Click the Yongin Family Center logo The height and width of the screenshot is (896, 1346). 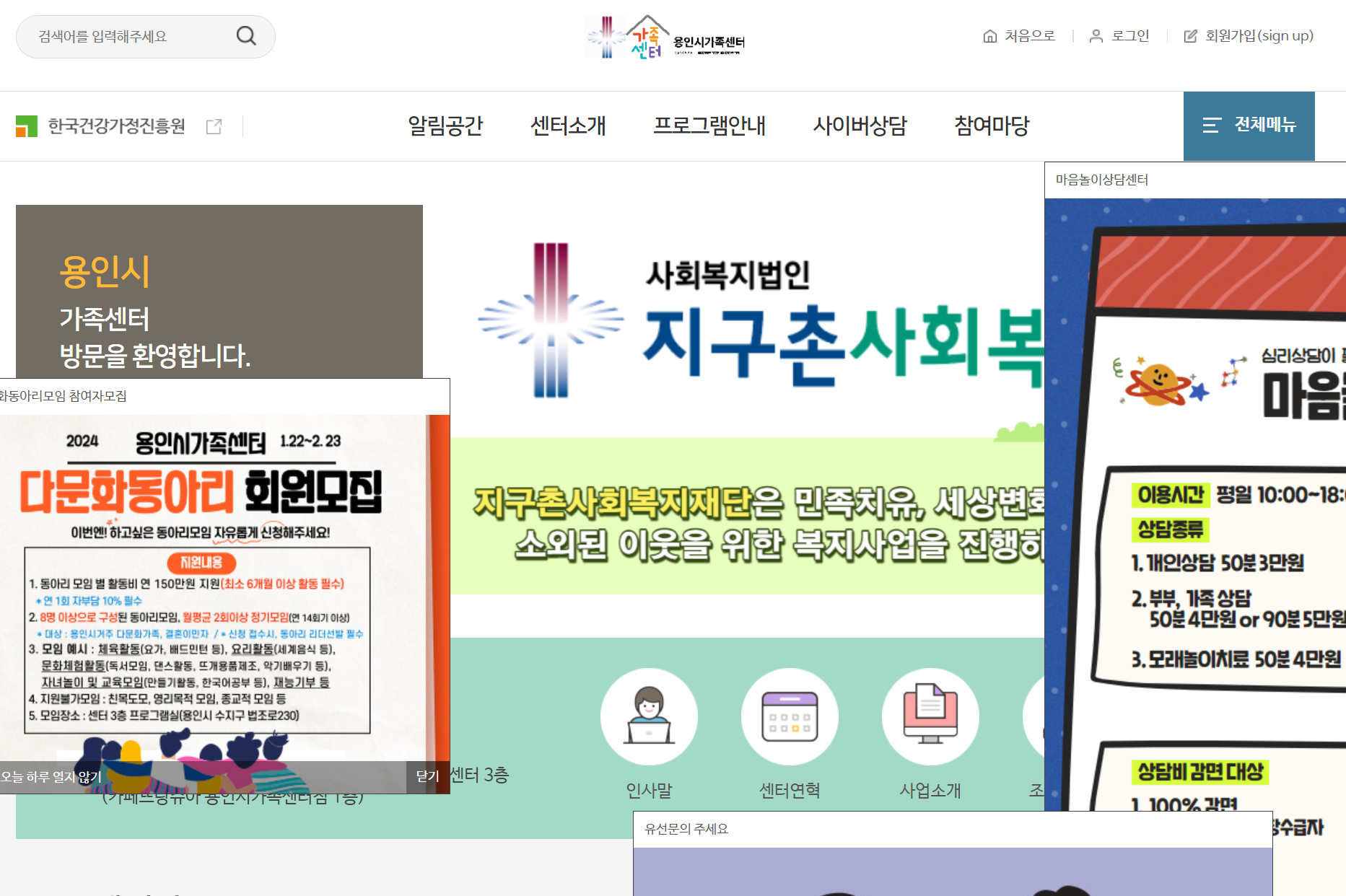[665, 38]
